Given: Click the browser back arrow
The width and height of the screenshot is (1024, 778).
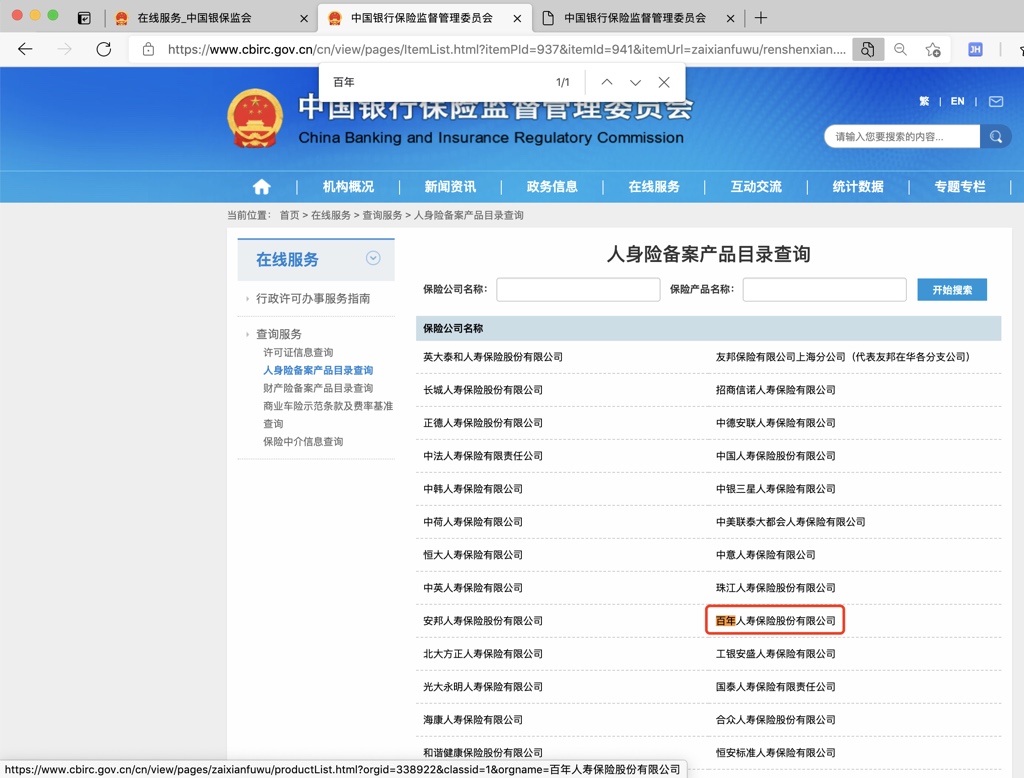Looking at the screenshot, I should tap(25, 49).
